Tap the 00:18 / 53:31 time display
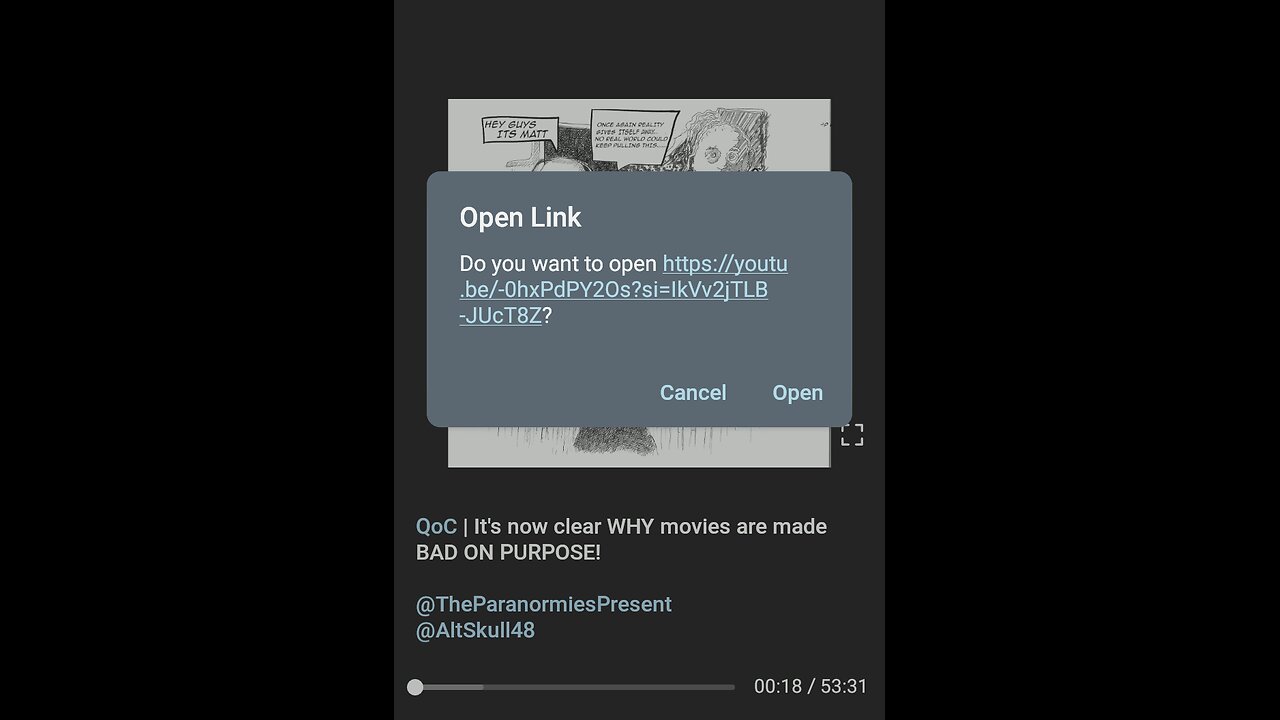This screenshot has width=1280, height=720. click(811, 686)
